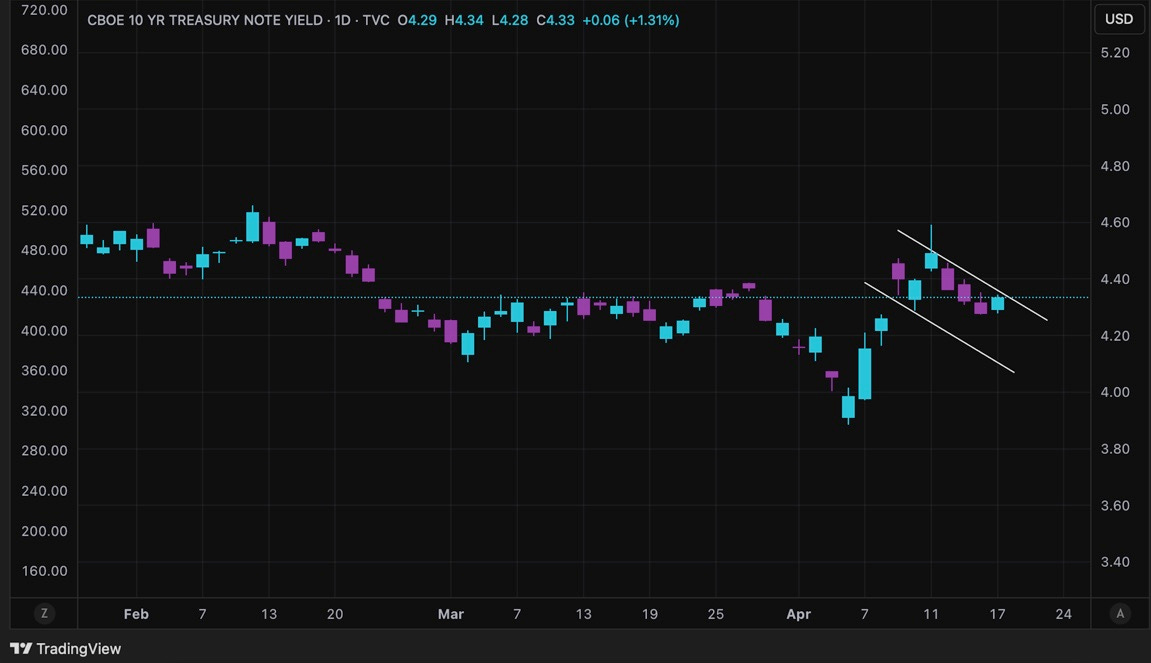The width and height of the screenshot is (1151, 663).
Task: Click the tall cyan candle near April 7
Action: (x=865, y=374)
